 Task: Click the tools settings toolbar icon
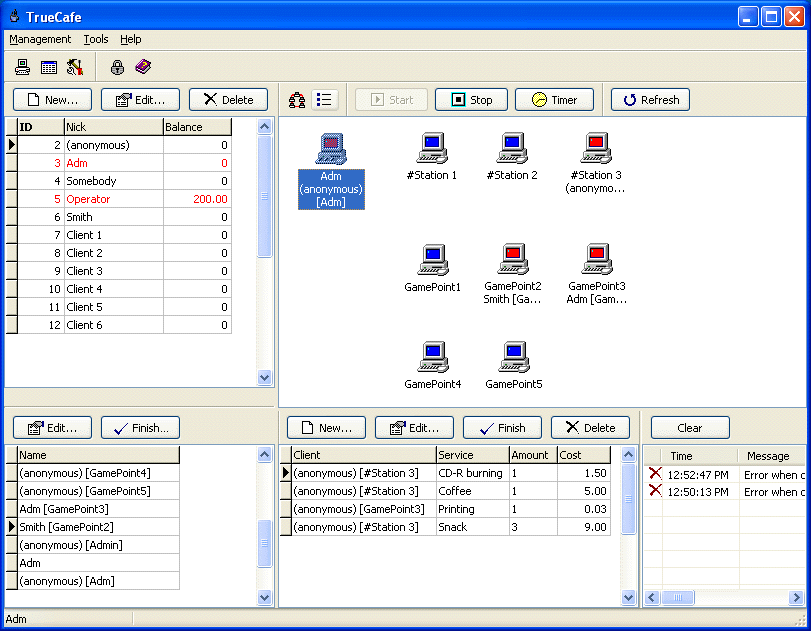(75, 67)
